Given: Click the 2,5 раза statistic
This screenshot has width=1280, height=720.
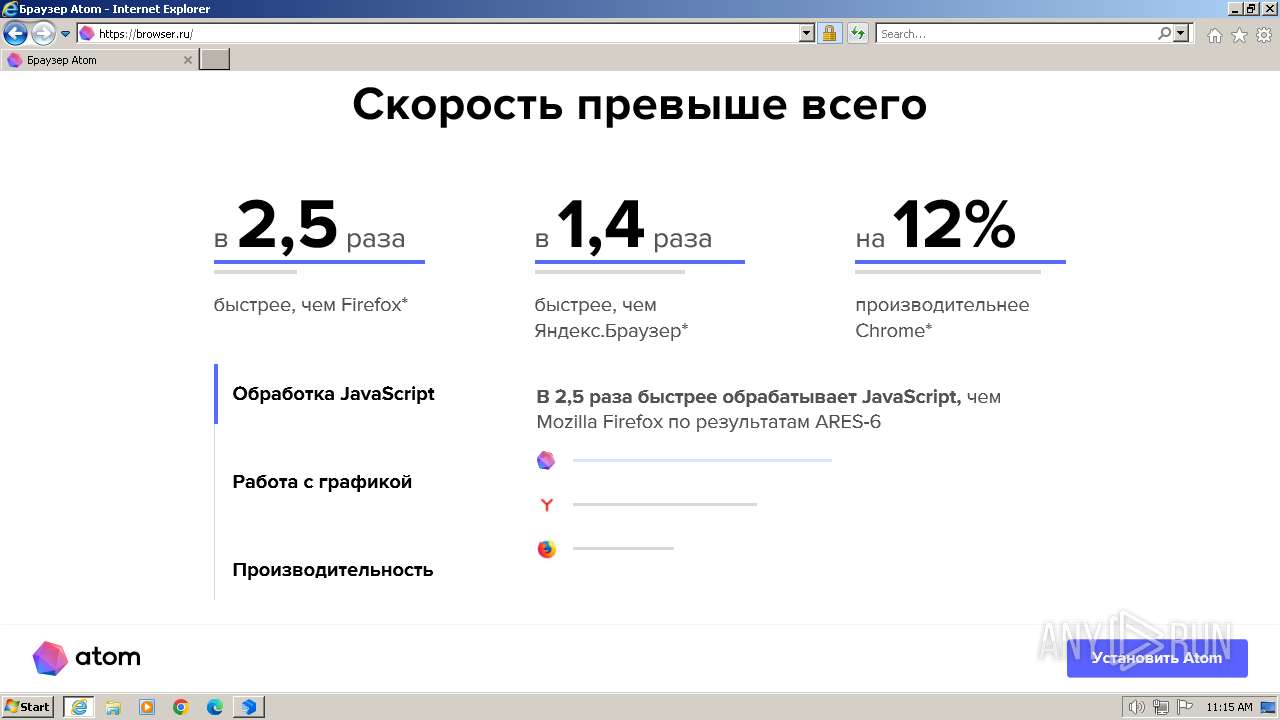Looking at the screenshot, I should [310, 226].
